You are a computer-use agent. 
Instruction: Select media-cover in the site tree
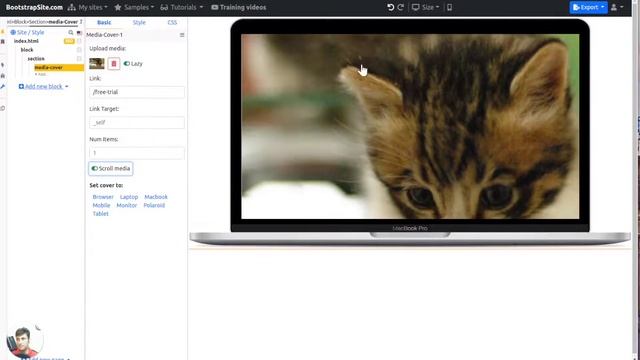pos(59,68)
